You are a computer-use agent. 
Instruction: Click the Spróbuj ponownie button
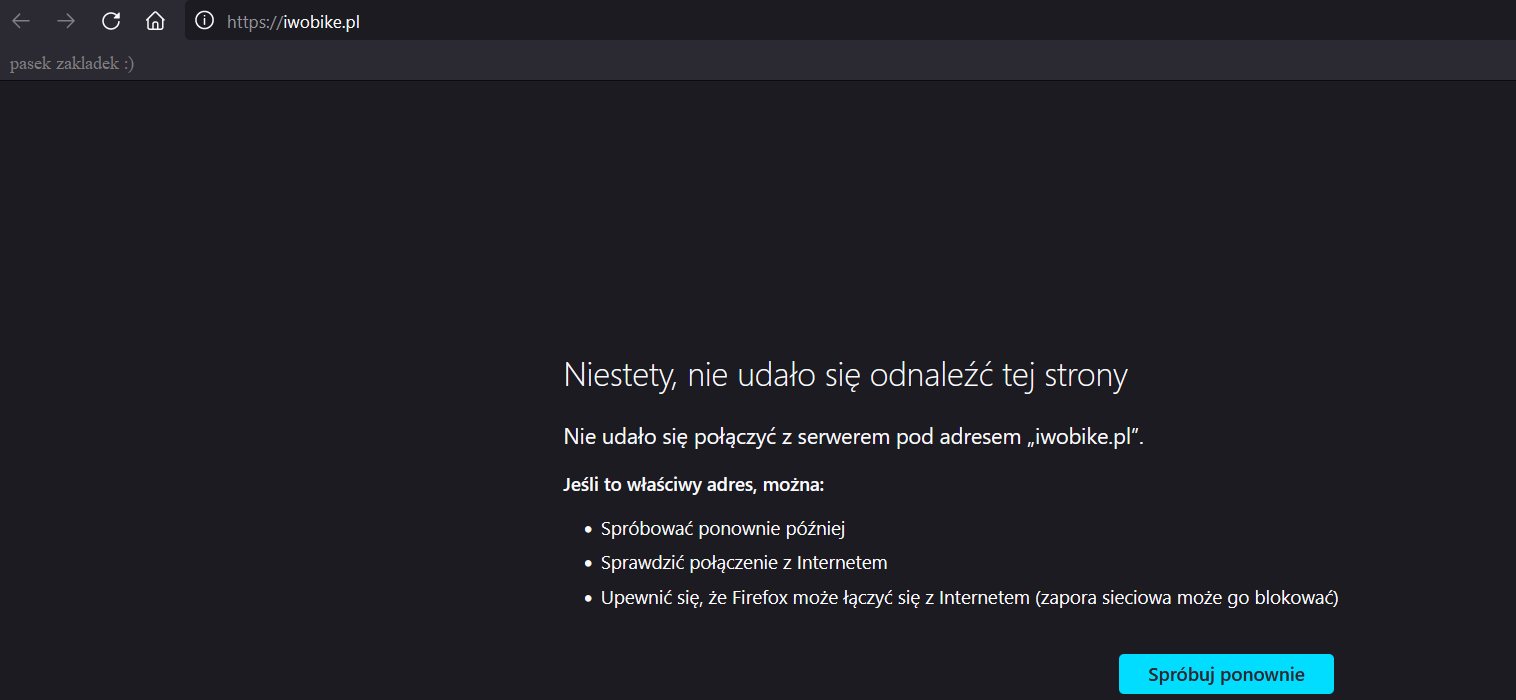point(1226,674)
